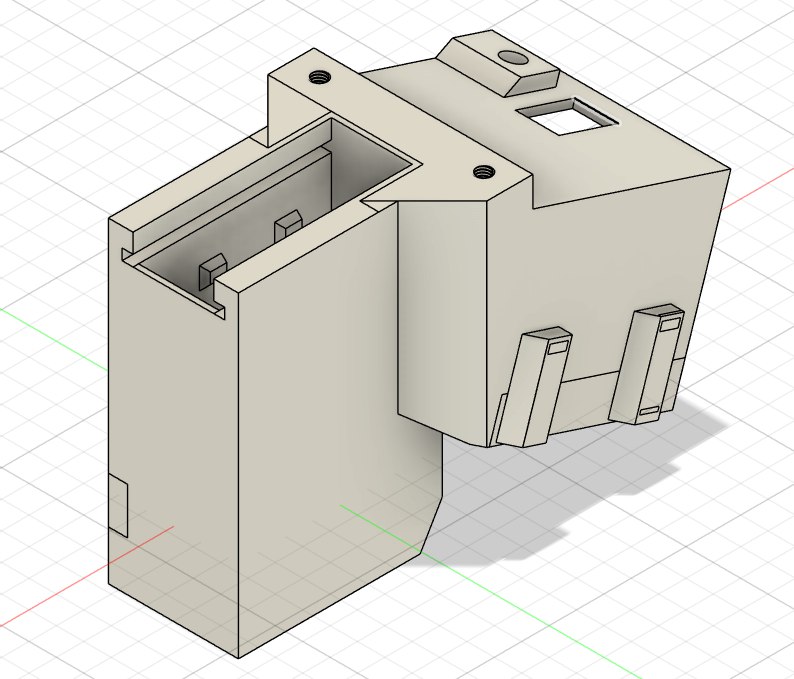Click the lower slot on the right clip
The image size is (794, 679).
point(648,411)
